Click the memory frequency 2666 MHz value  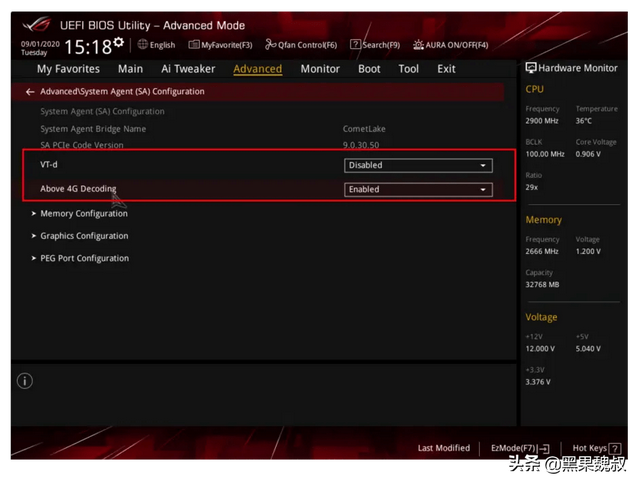pos(542,251)
